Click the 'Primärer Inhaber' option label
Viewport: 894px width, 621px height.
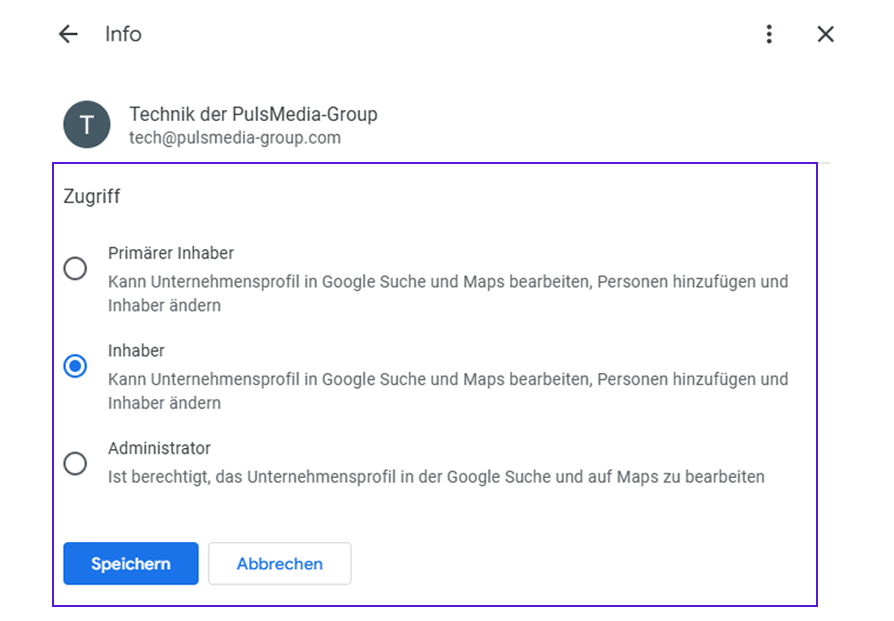pos(171,253)
